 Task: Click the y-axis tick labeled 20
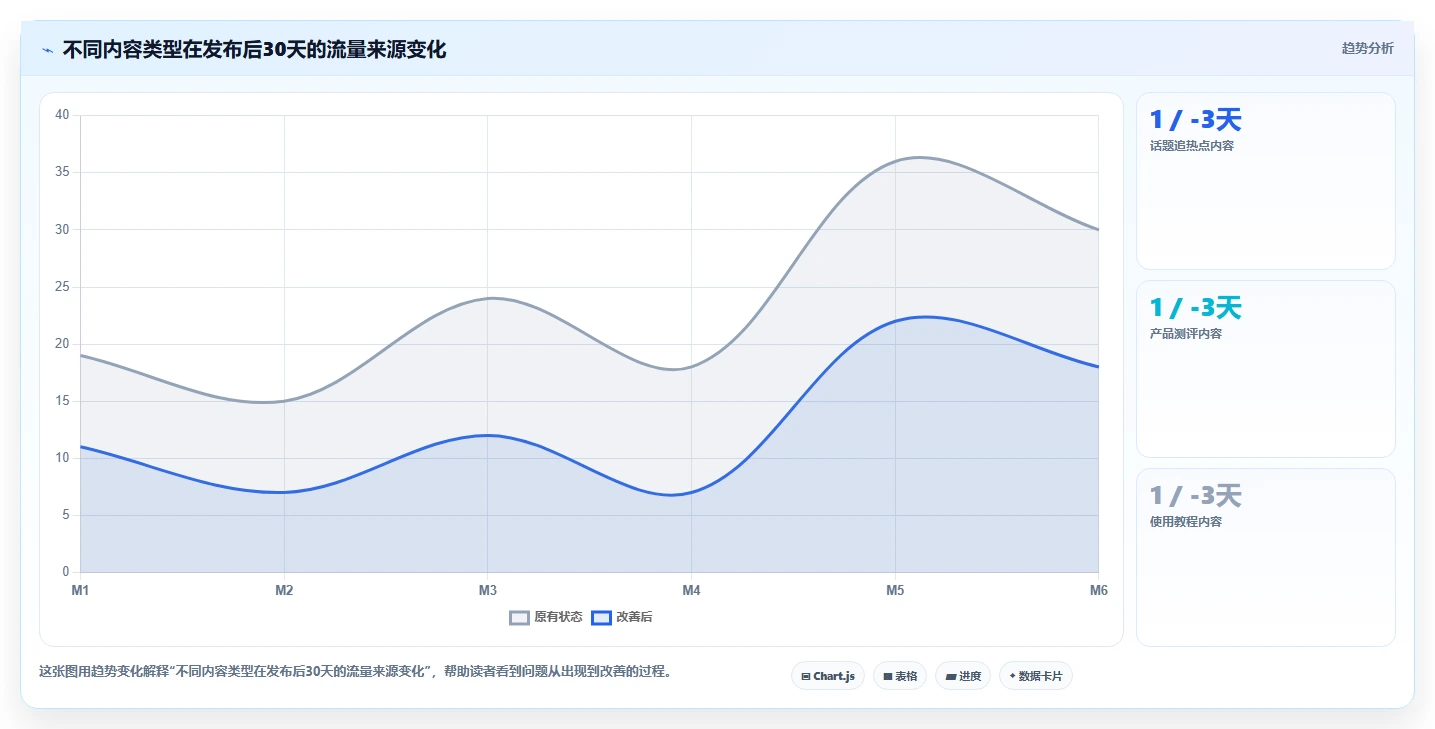coord(62,344)
